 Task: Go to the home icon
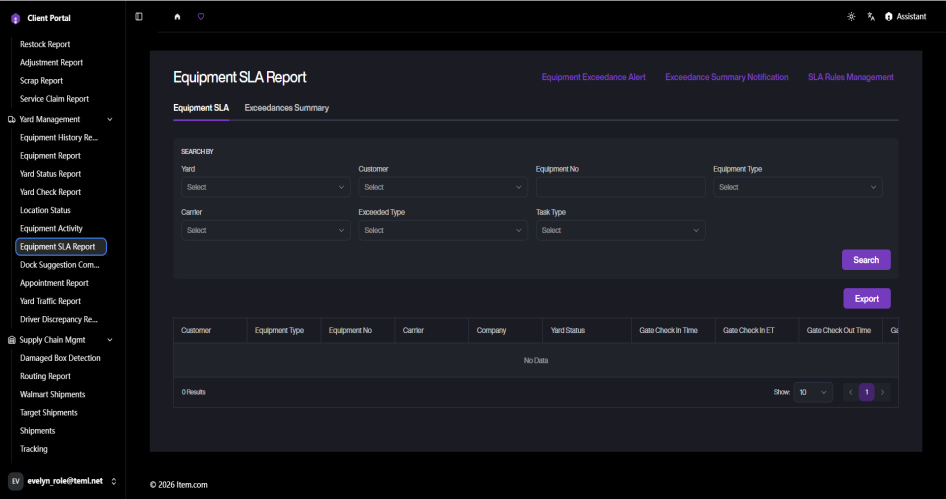[x=177, y=17]
